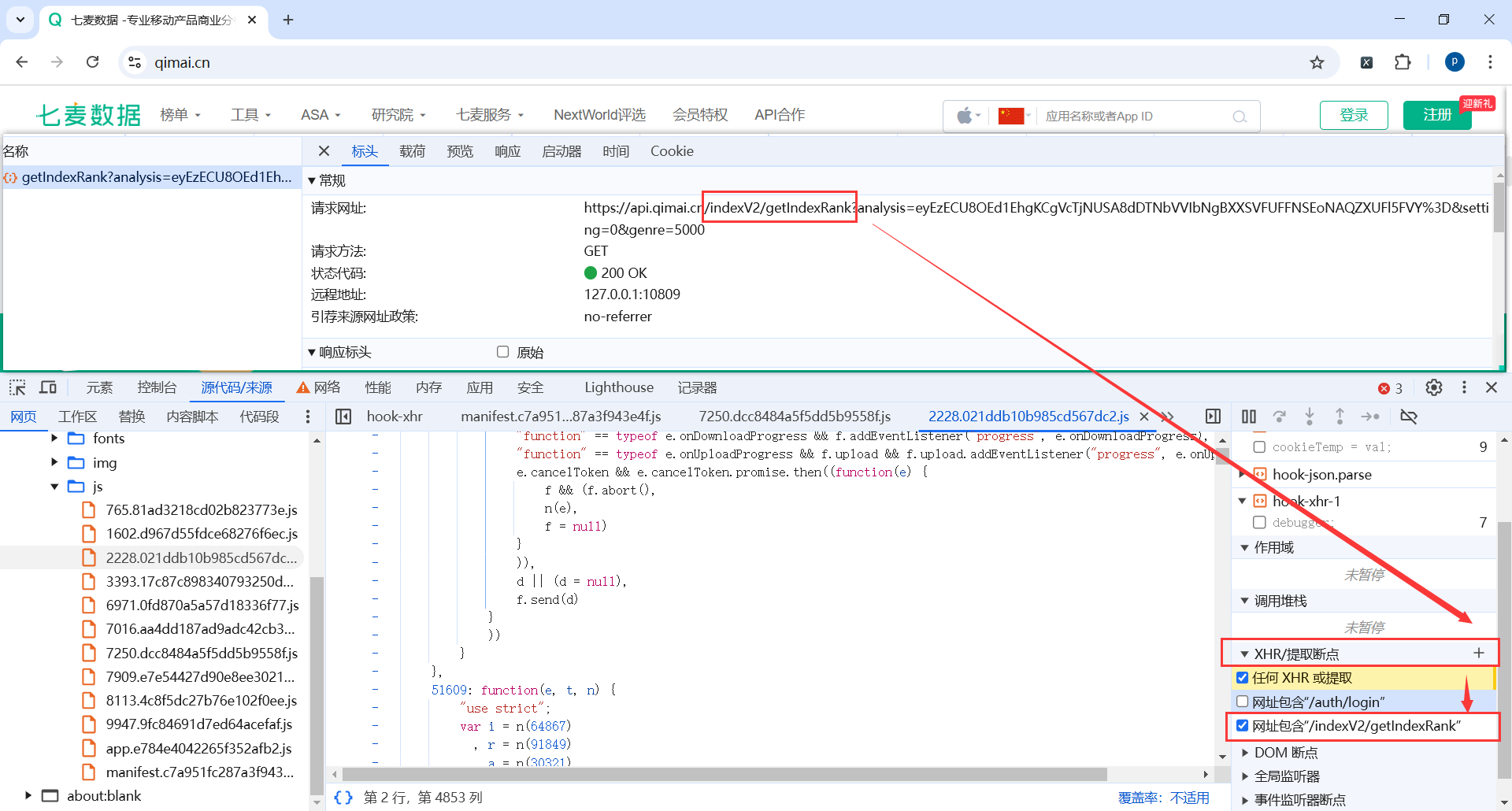Pause script execution
This screenshot has width=1512, height=811.
coord(1249,417)
